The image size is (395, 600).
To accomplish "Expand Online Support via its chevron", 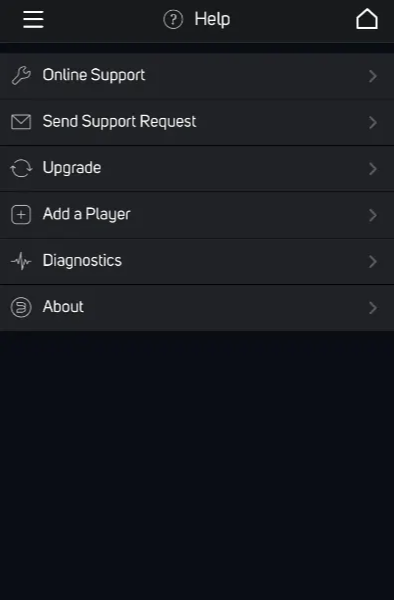I will (373, 76).
